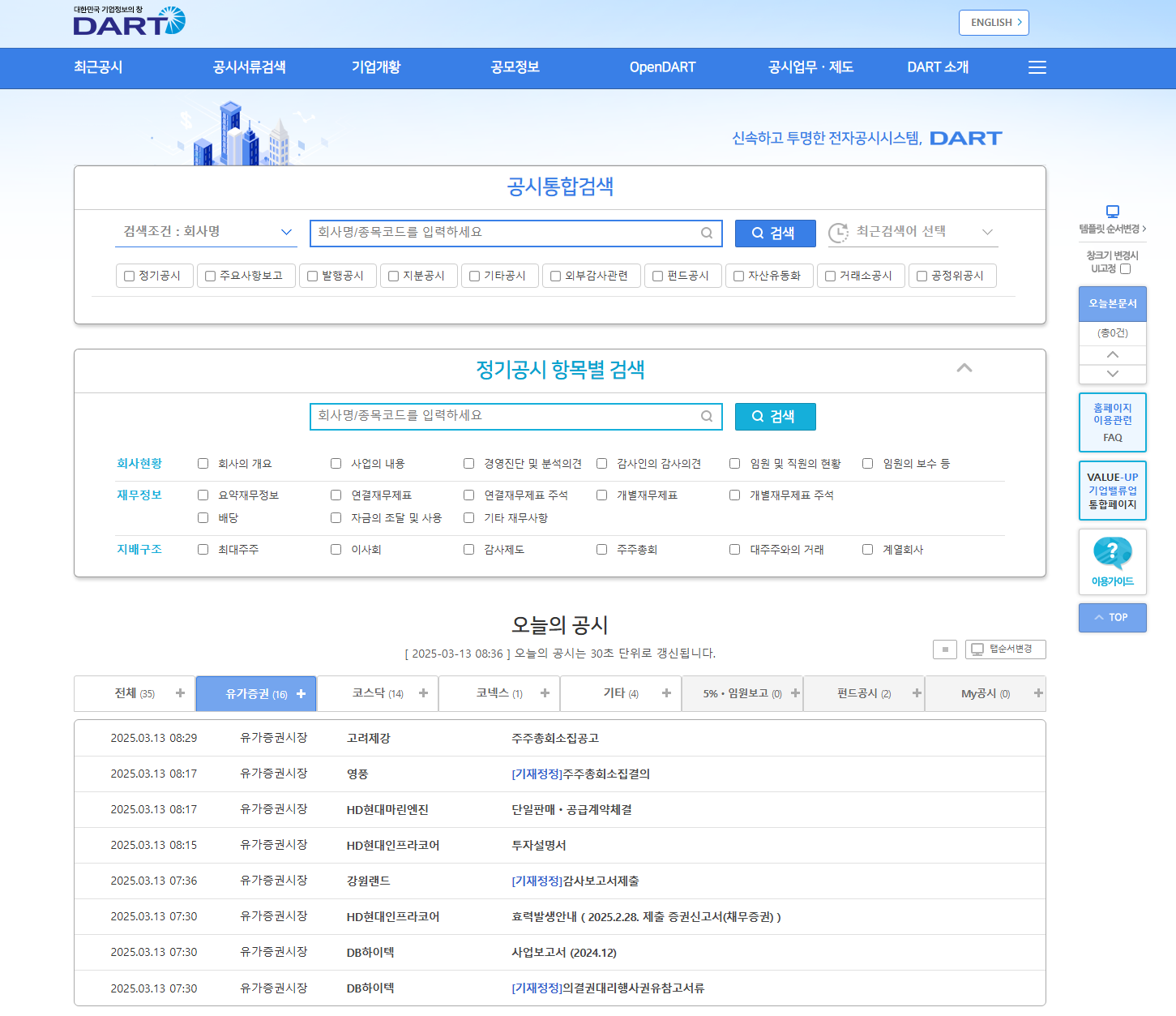Click the recent search clock icon

point(838,232)
